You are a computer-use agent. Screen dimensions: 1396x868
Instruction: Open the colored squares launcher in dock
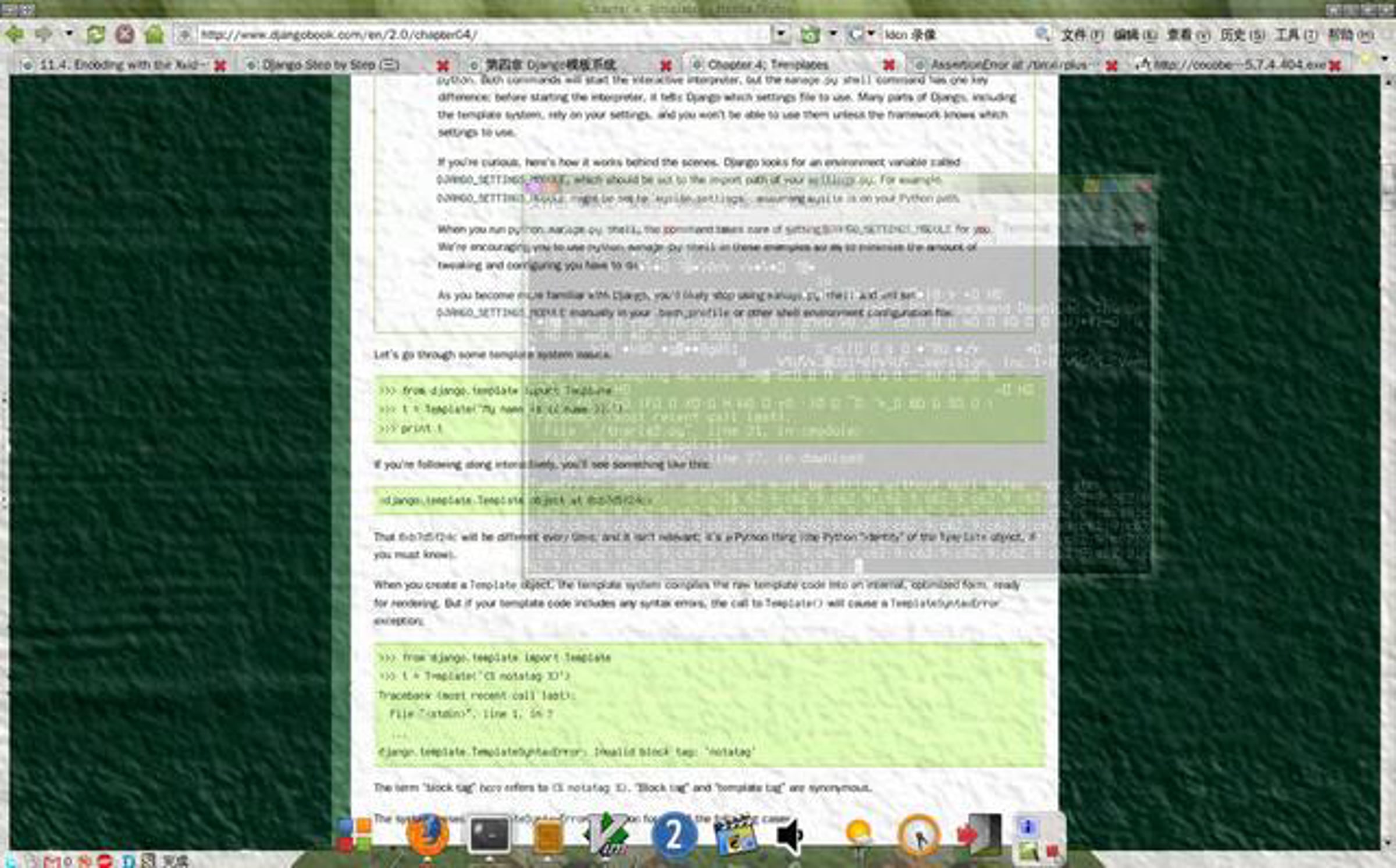(354, 834)
